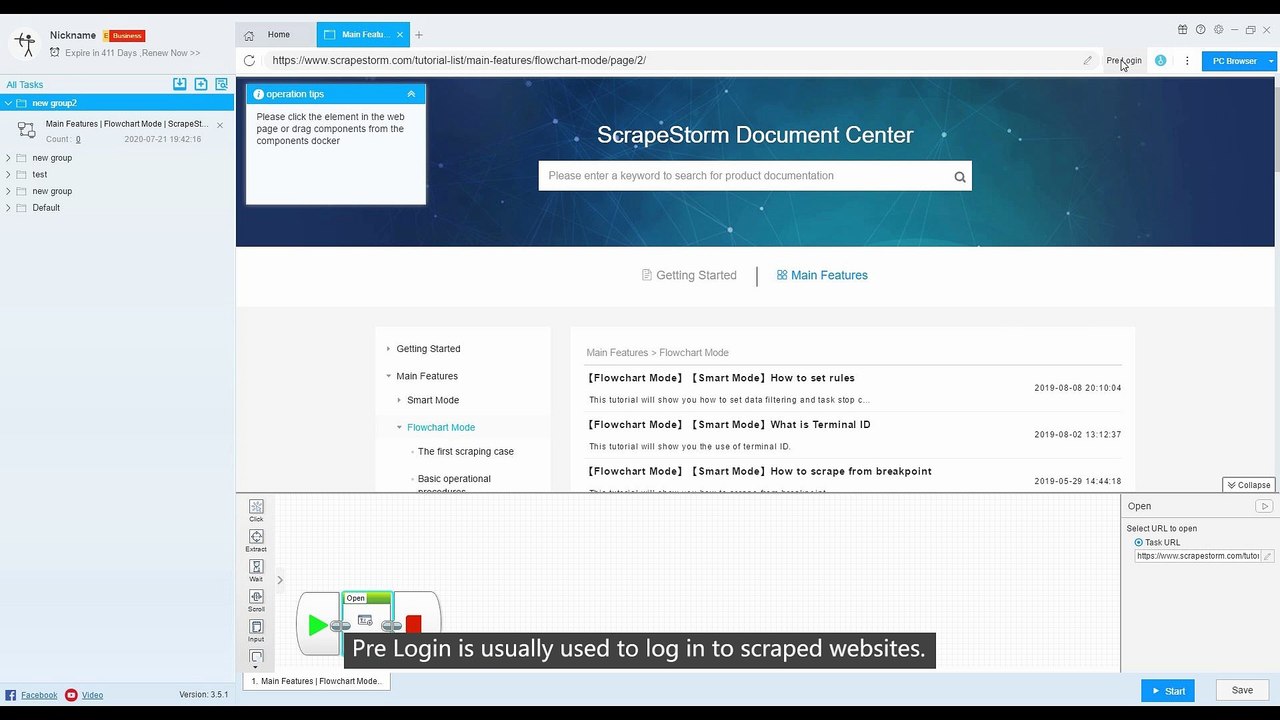Click the Pre Login button
Viewport: 1280px width, 720px height.
coord(1124,60)
